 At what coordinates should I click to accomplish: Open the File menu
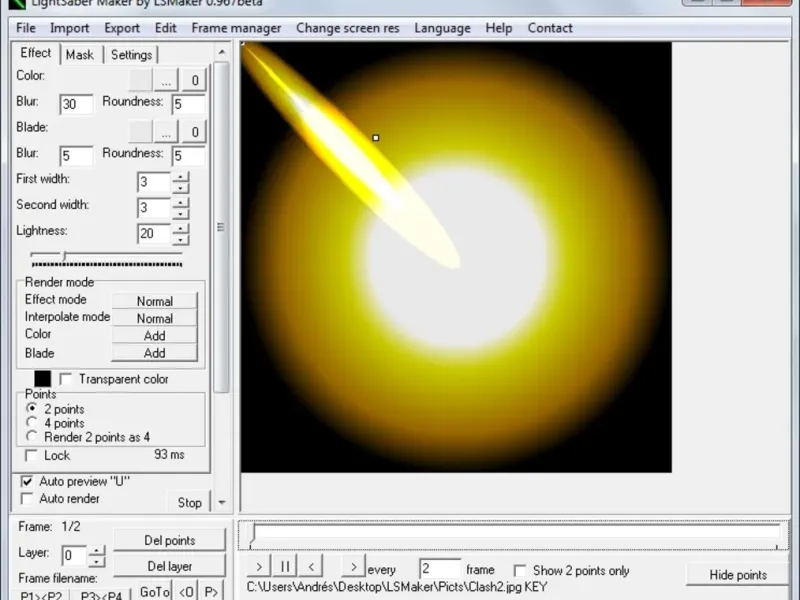(26, 28)
